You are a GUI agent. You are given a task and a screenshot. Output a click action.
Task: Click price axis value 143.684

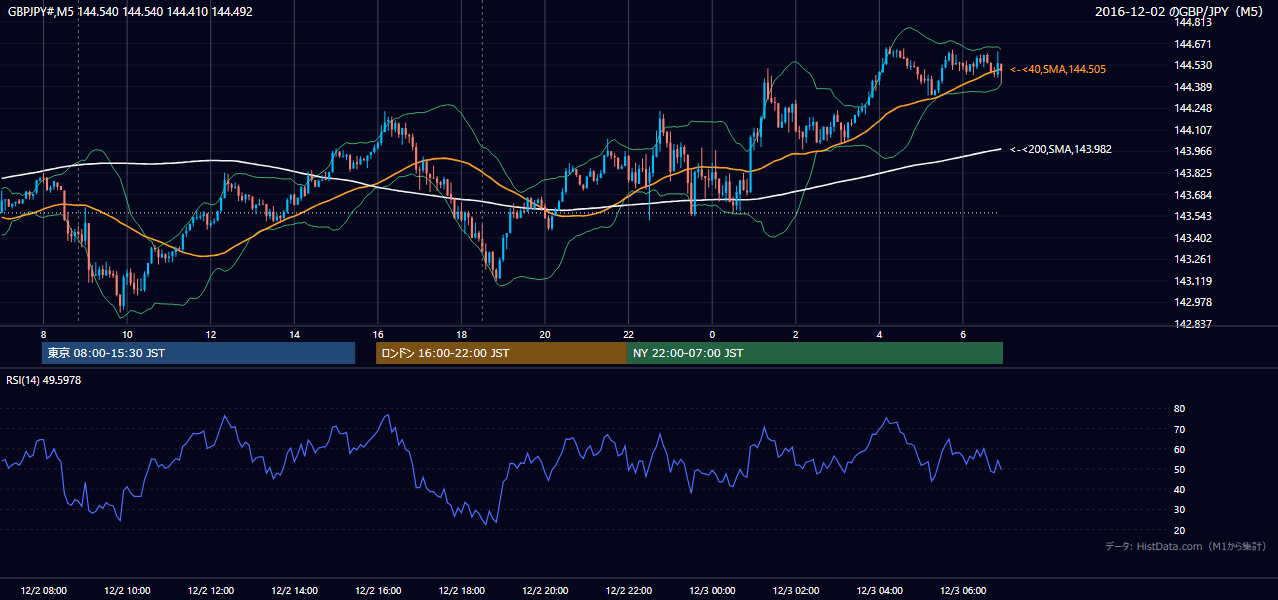point(1191,195)
